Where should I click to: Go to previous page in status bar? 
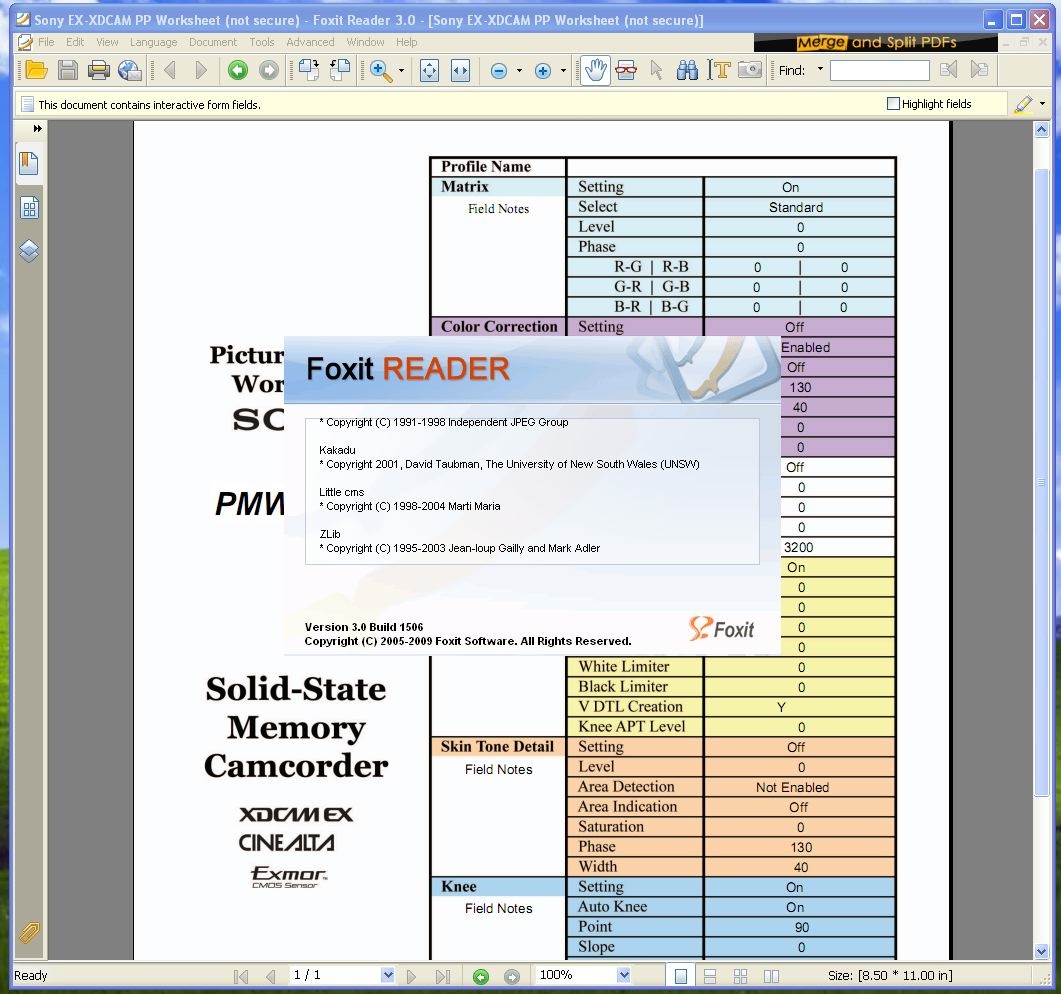tap(271, 976)
